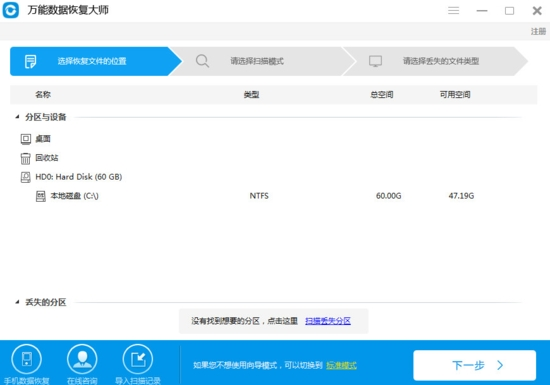Select the 桌面 desktop item
This screenshot has height=385, width=550.
coord(43,139)
